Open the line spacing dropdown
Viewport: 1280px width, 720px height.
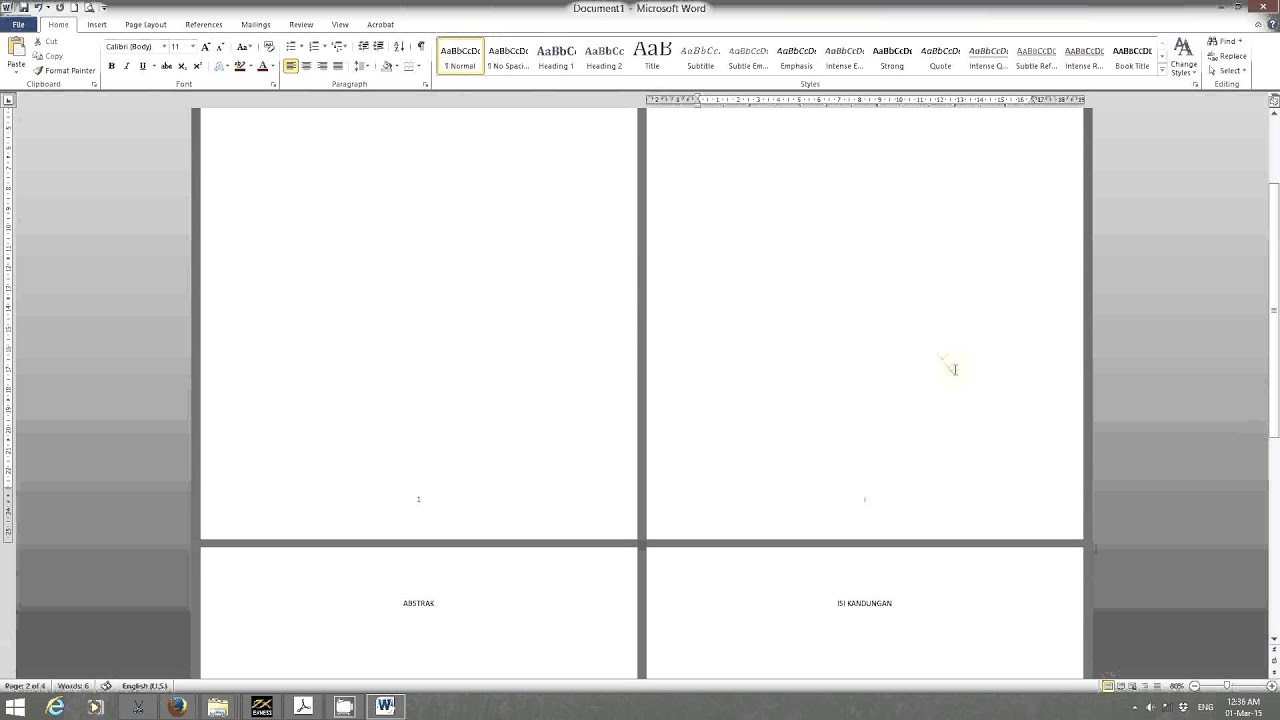(362, 66)
